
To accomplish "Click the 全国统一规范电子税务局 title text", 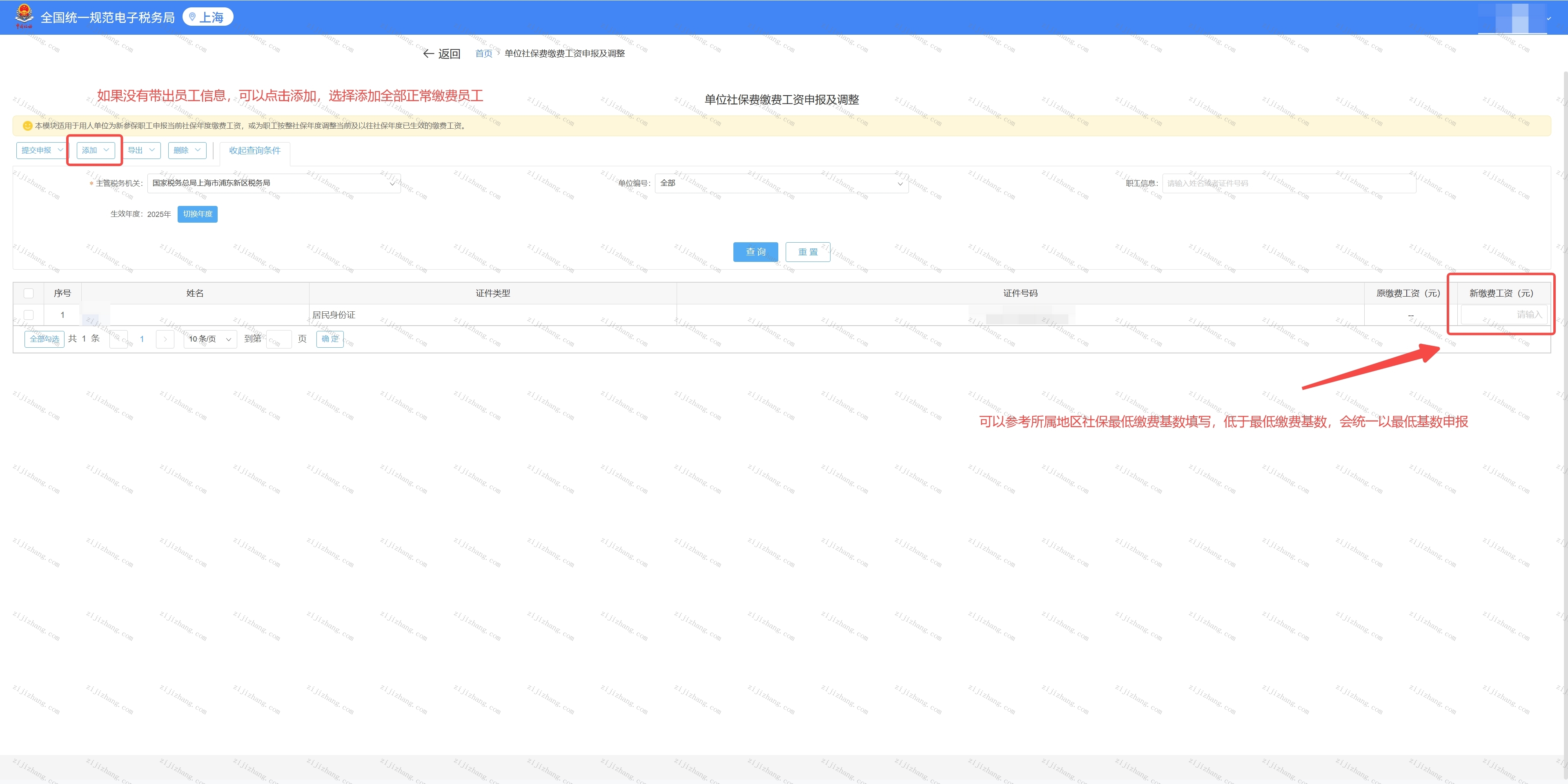I will click(x=108, y=18).
